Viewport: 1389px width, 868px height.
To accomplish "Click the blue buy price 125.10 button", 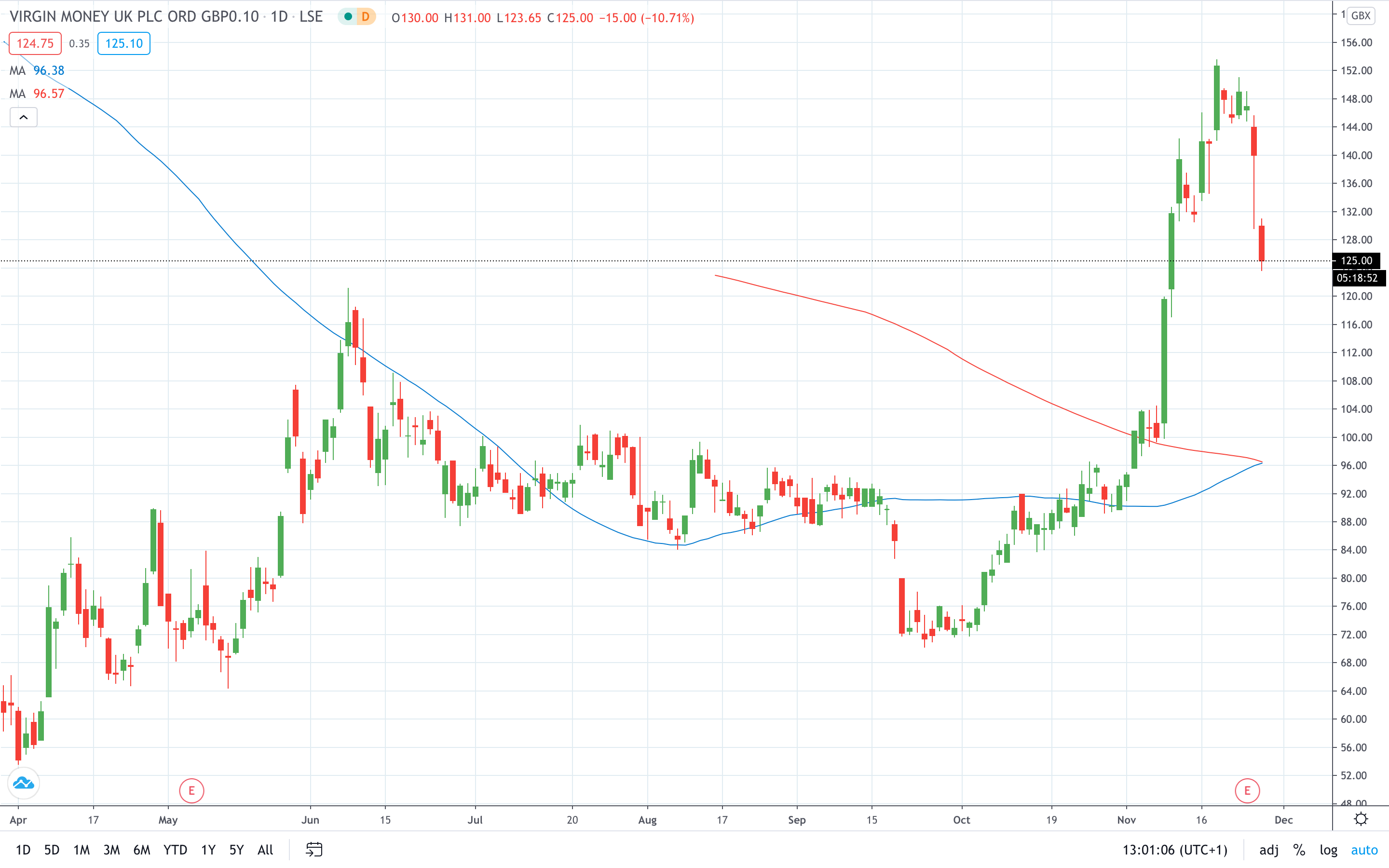I will point(124,43).
